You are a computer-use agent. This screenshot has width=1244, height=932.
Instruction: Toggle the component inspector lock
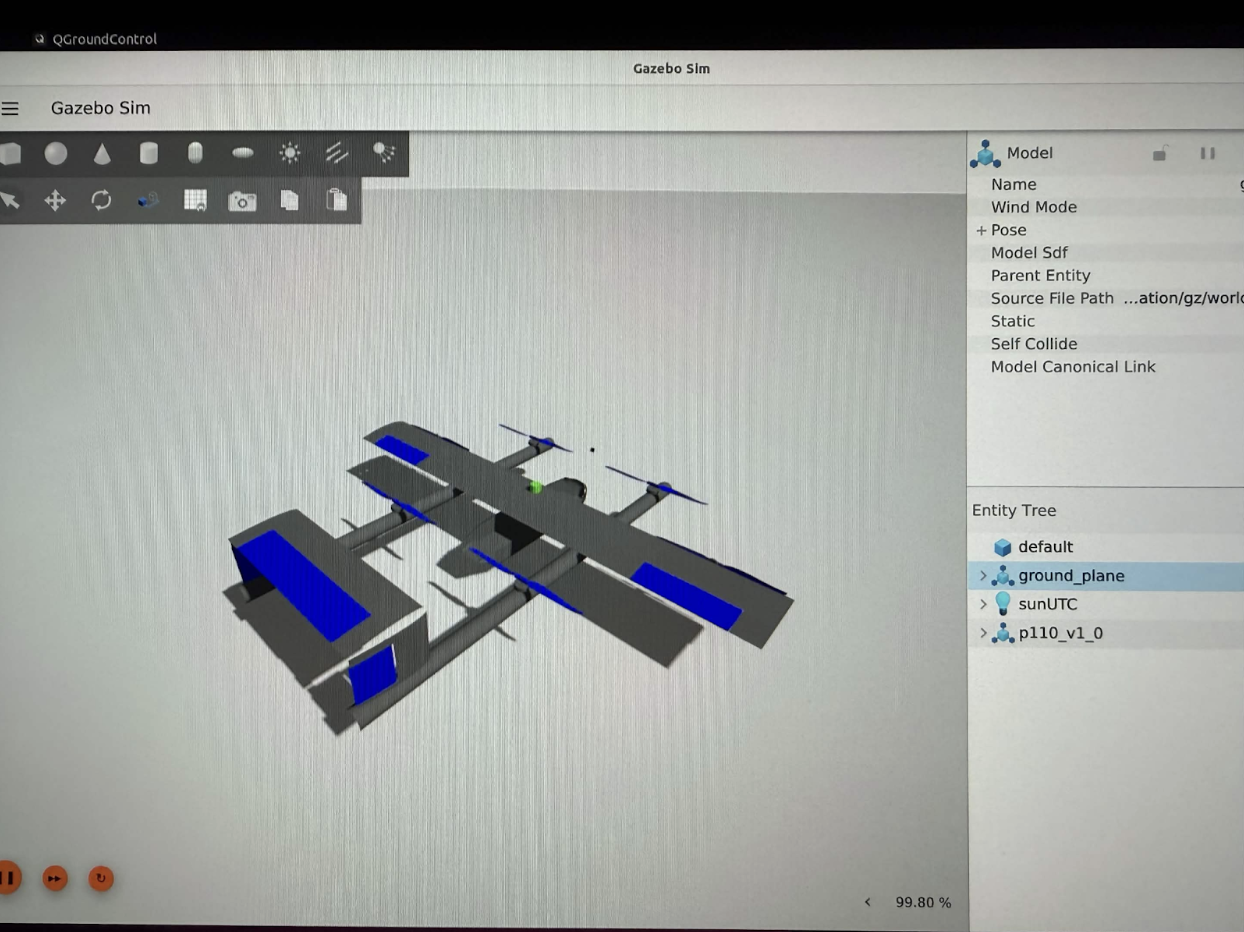tap(1160, 153)
